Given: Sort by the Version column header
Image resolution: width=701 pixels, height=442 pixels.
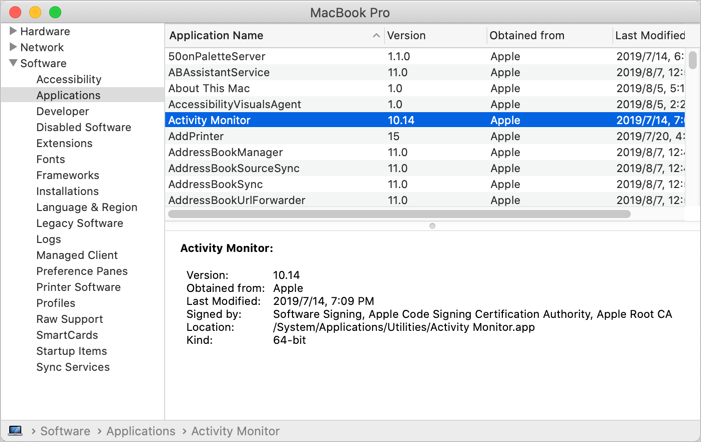Looking at the screenshot, I should [406, 36].
